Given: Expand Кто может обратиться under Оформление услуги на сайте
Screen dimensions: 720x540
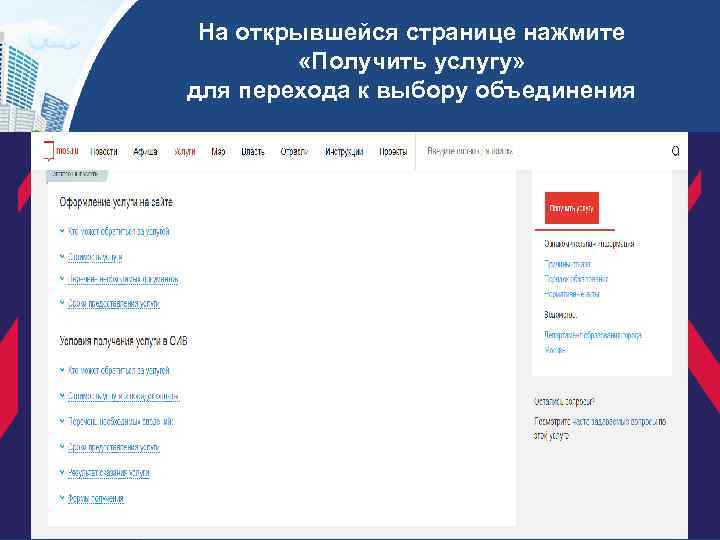Looking at the screenshot, I should tap(118, 231).
